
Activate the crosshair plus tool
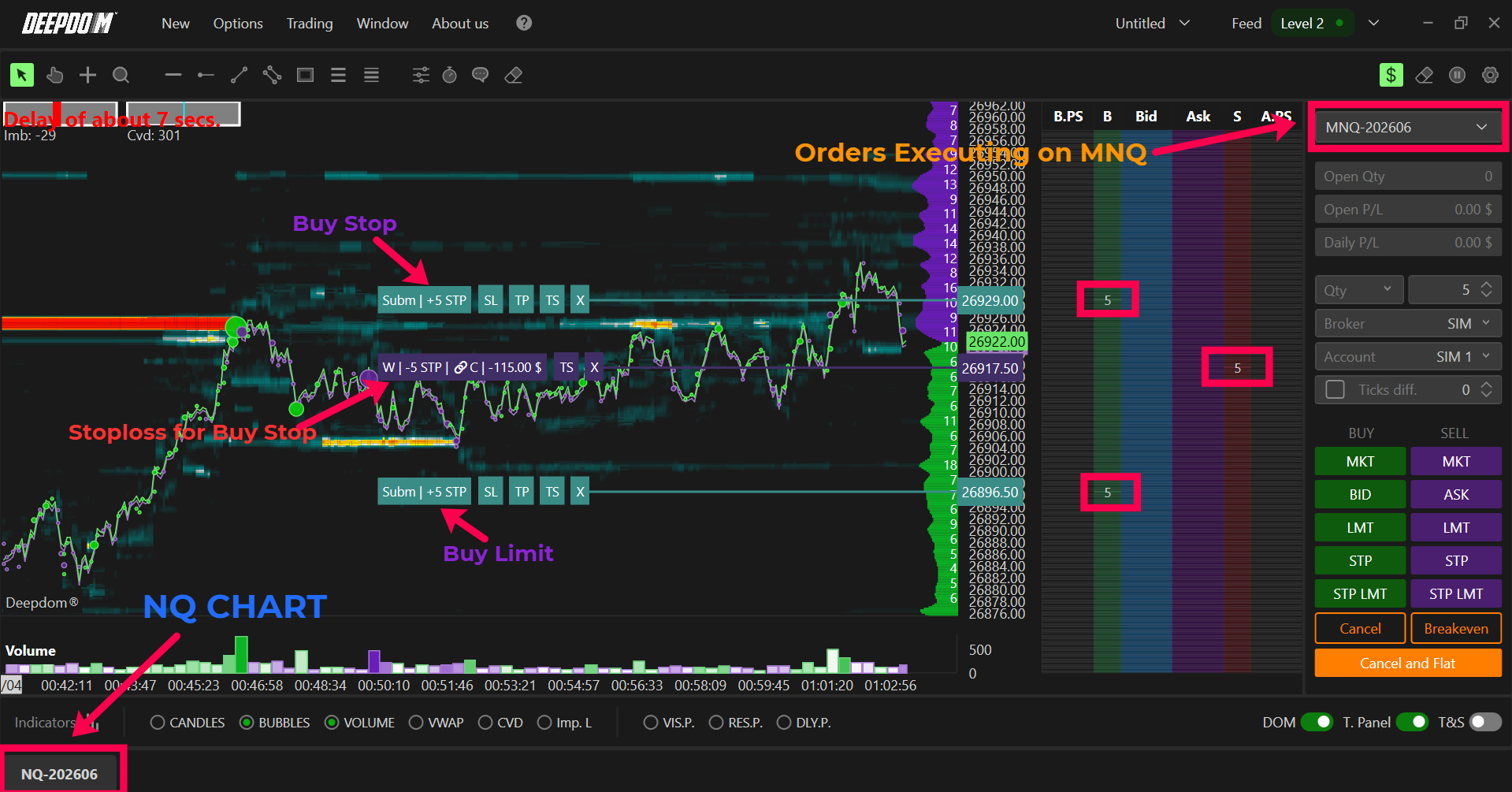(87, 75)
